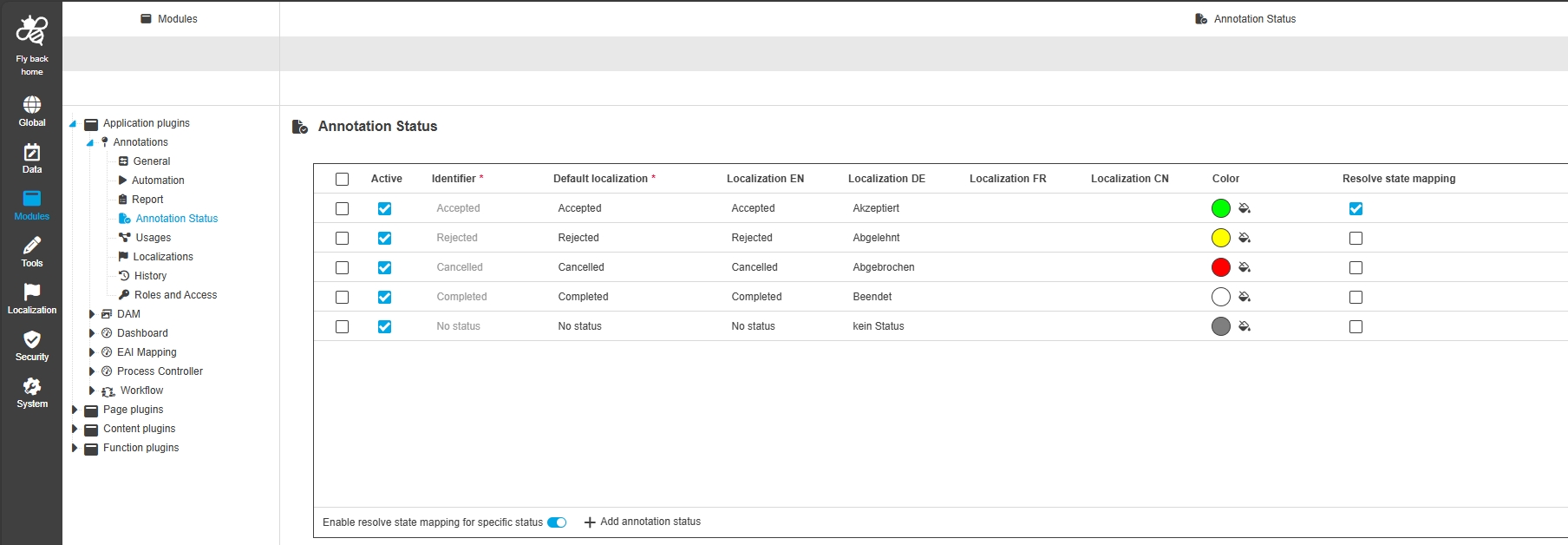Expand the Page plugins folder
This screenshot has width=1568, height=545.
(x=75, y=410)
